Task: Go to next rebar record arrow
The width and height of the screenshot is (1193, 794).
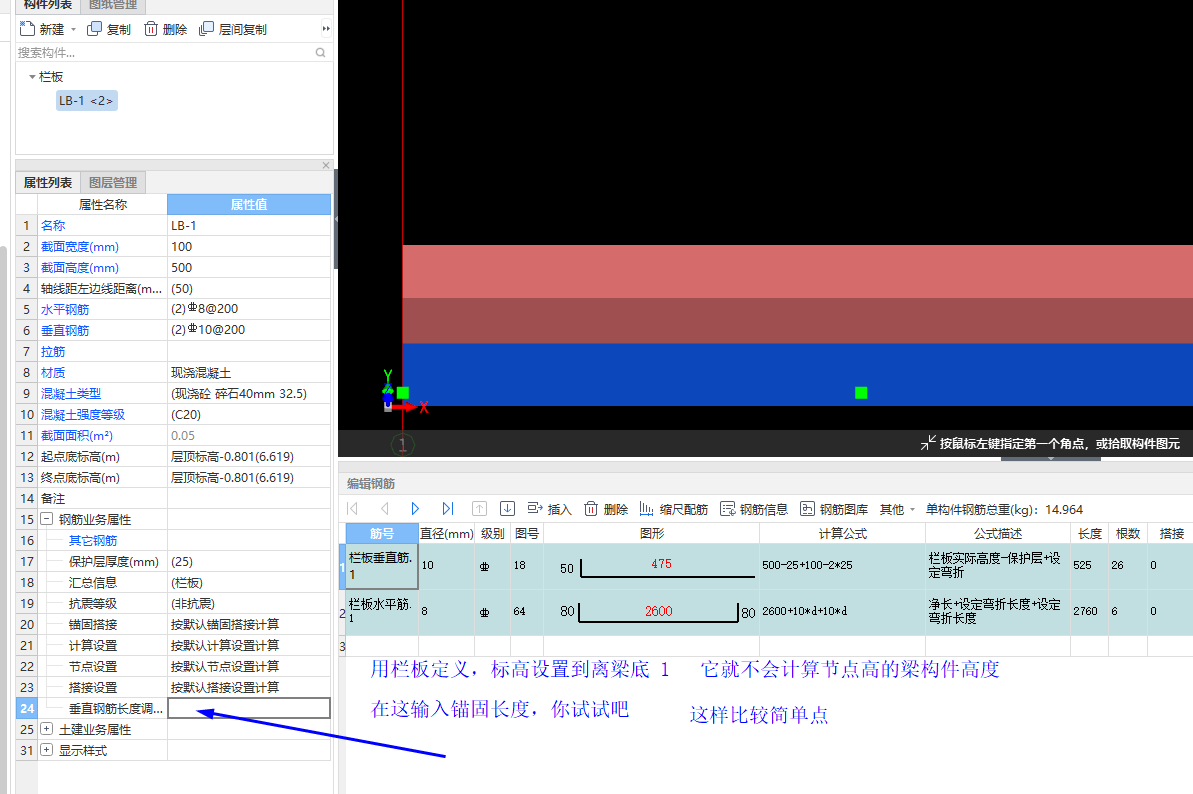Action: coord(415,509)
